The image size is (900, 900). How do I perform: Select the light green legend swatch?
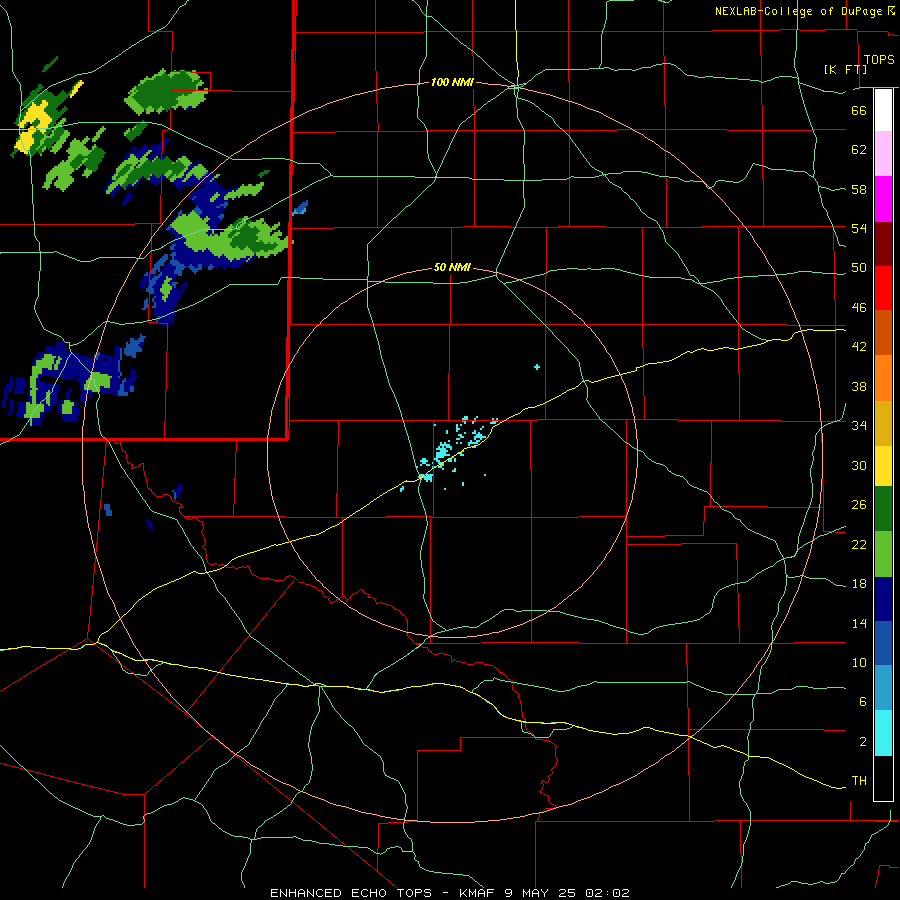point(883,554)
